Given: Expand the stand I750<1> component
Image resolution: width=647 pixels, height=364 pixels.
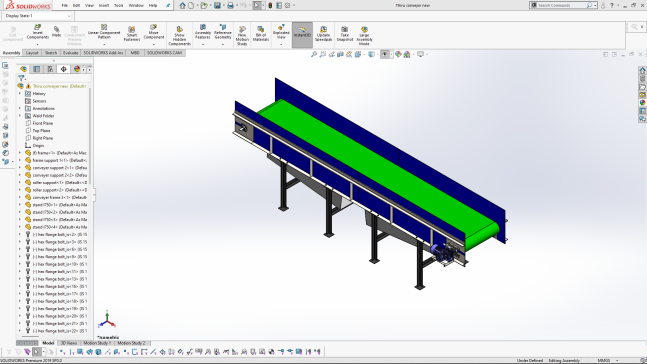Looking at the screenshot, I should (19, 205).
